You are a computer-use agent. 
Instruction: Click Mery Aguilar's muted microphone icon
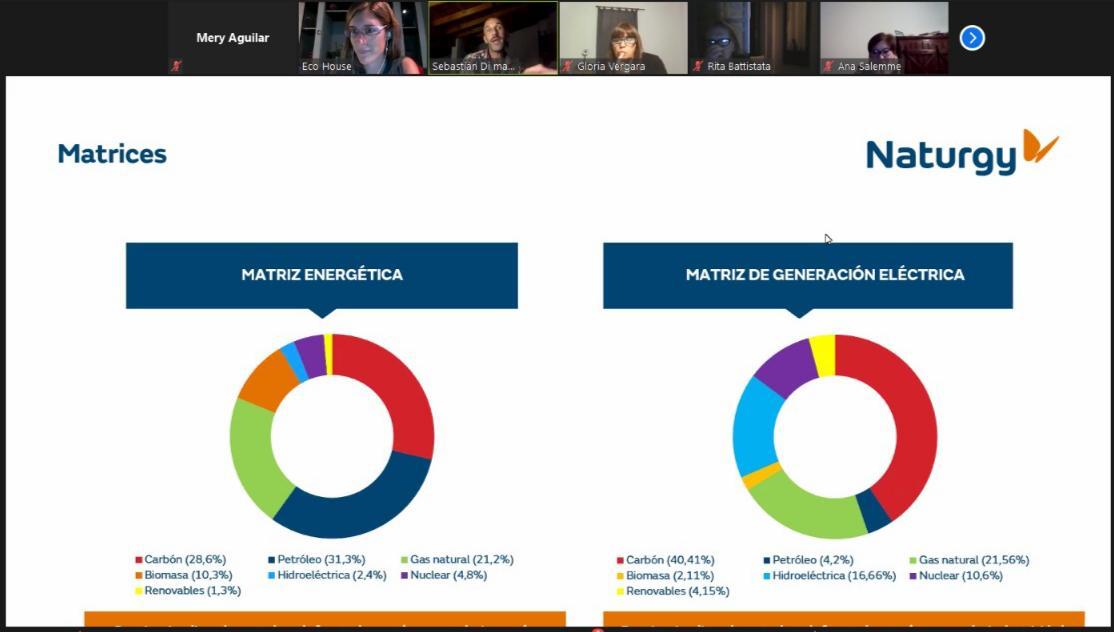pos(177,66)
